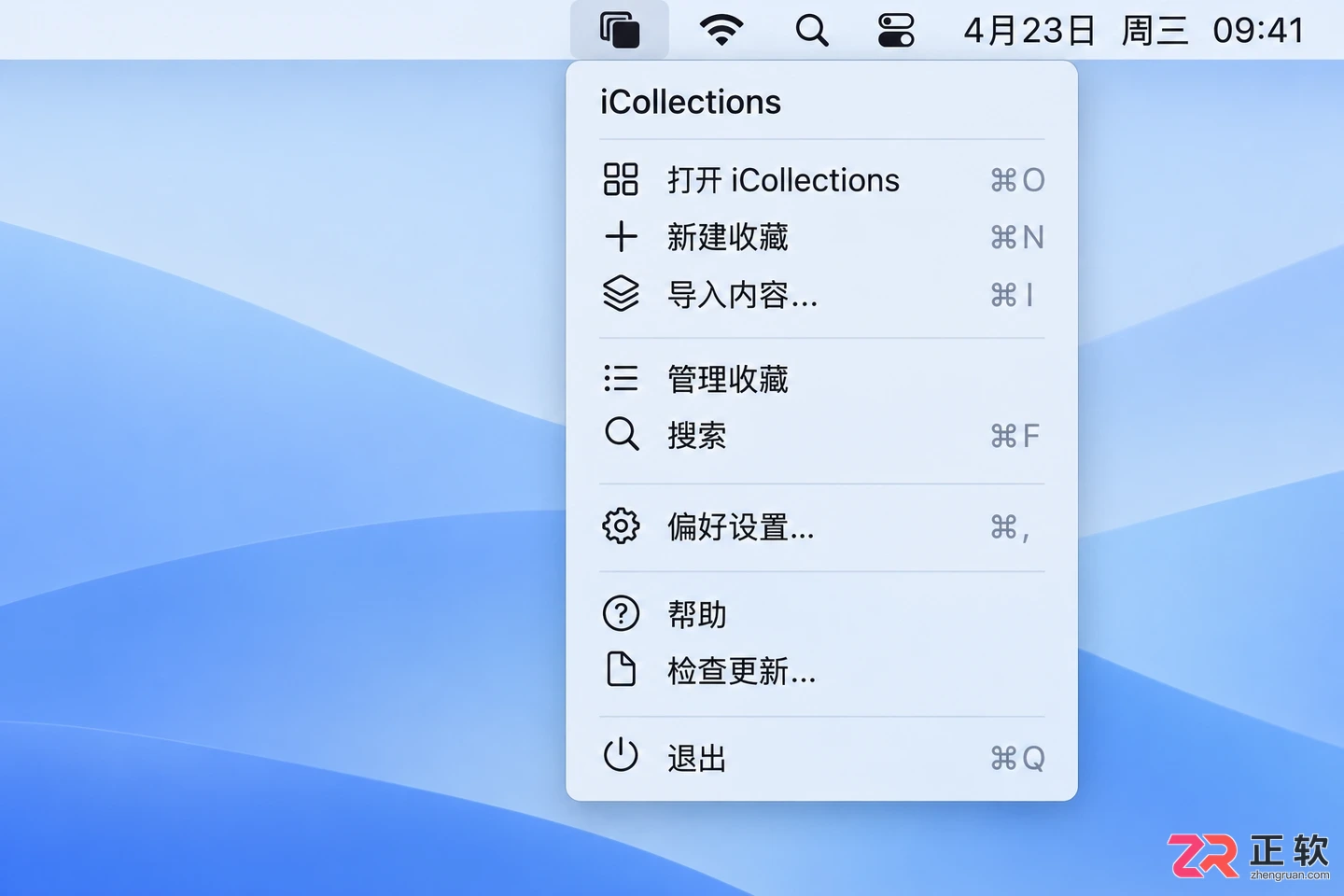Screen dimensions: 1344x896
Task: Open Control Center from menu bar
Action: tap(896, 31)
